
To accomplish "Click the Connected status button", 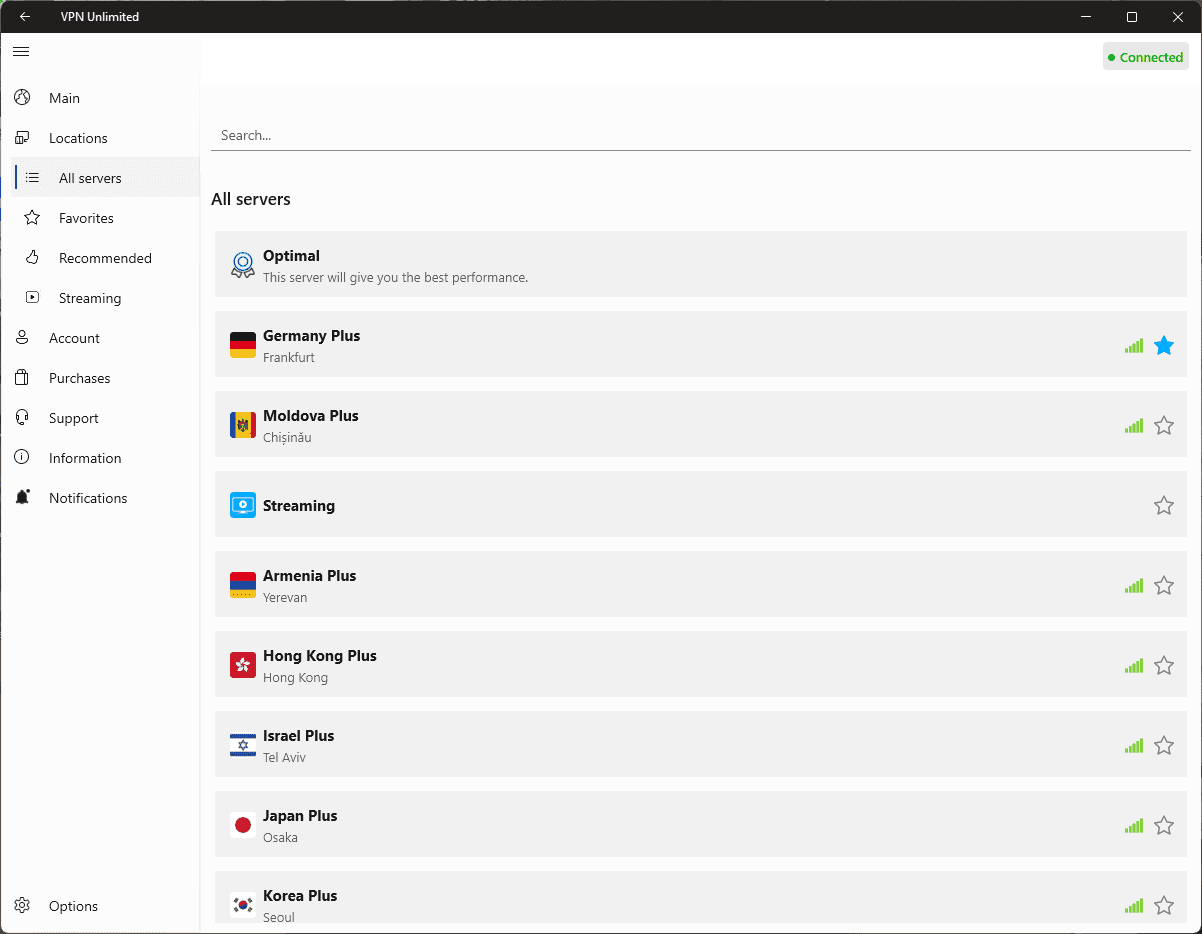I will tap(1145, 57).
